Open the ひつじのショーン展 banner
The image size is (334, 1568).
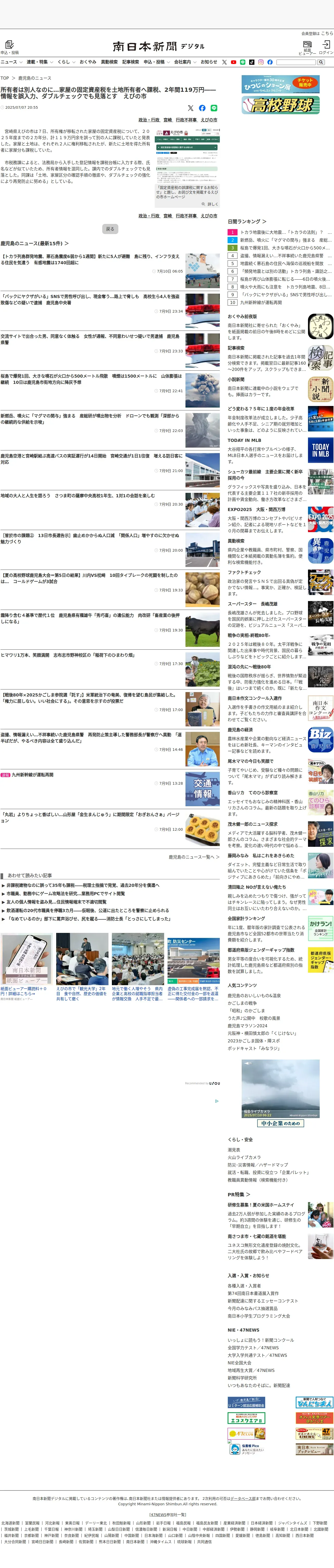[280, 83]
